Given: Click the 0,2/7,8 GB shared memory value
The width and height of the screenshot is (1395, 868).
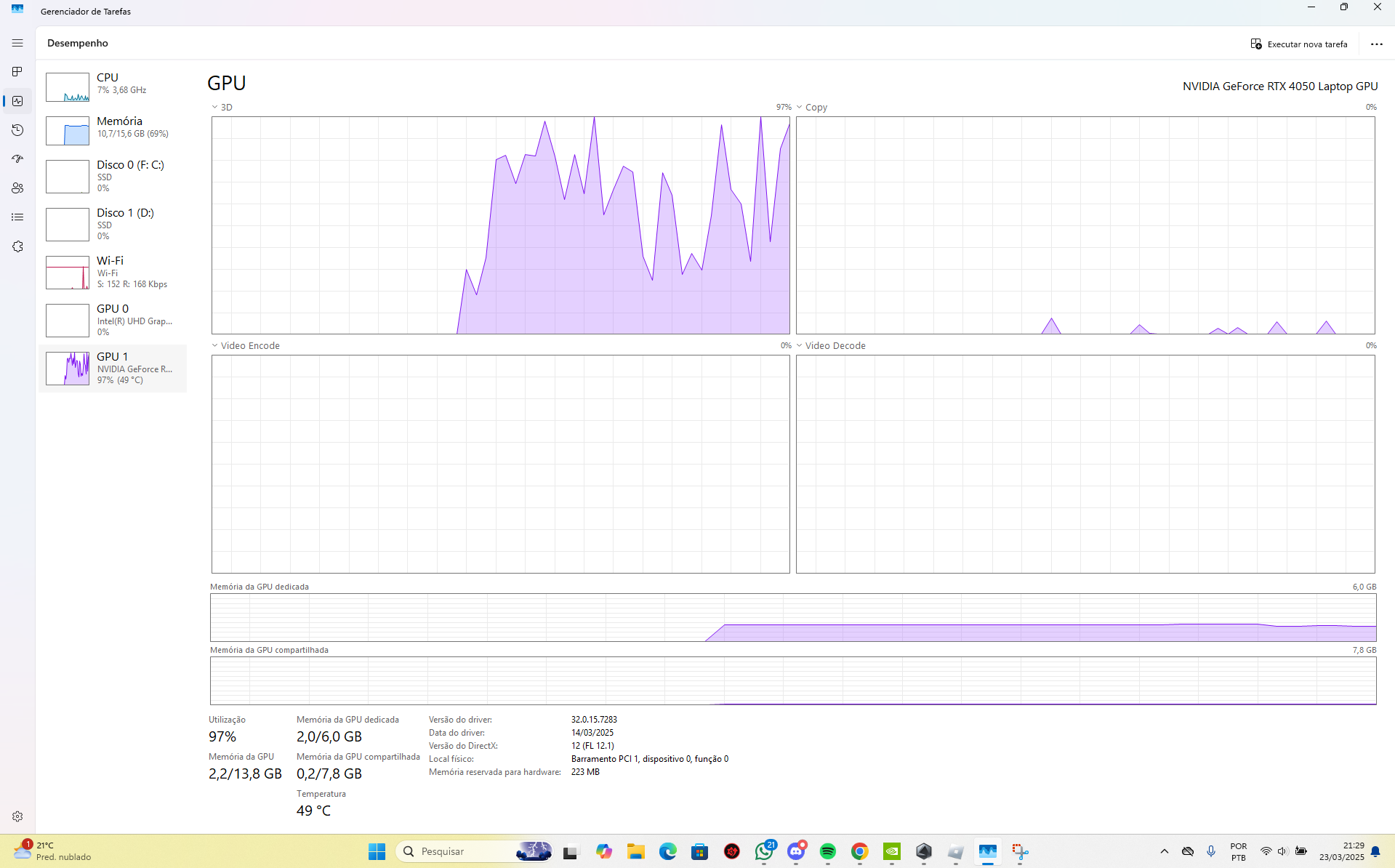Looking at the screenshot, I should point(329,773).
